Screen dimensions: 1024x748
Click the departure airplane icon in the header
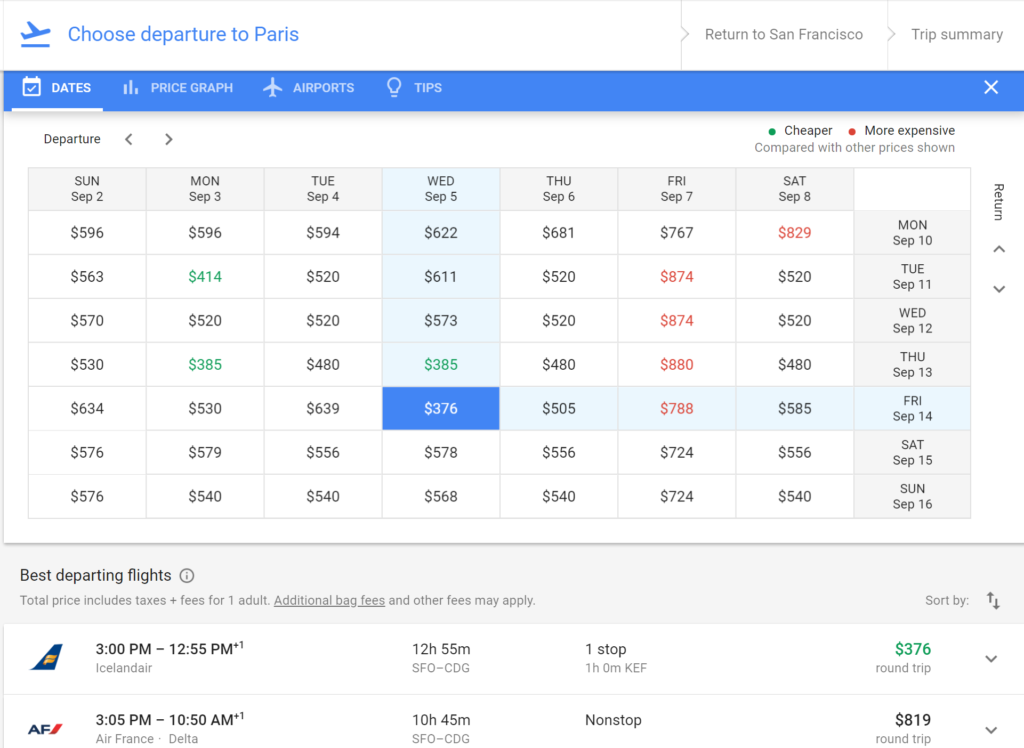[x=36, y=33]
